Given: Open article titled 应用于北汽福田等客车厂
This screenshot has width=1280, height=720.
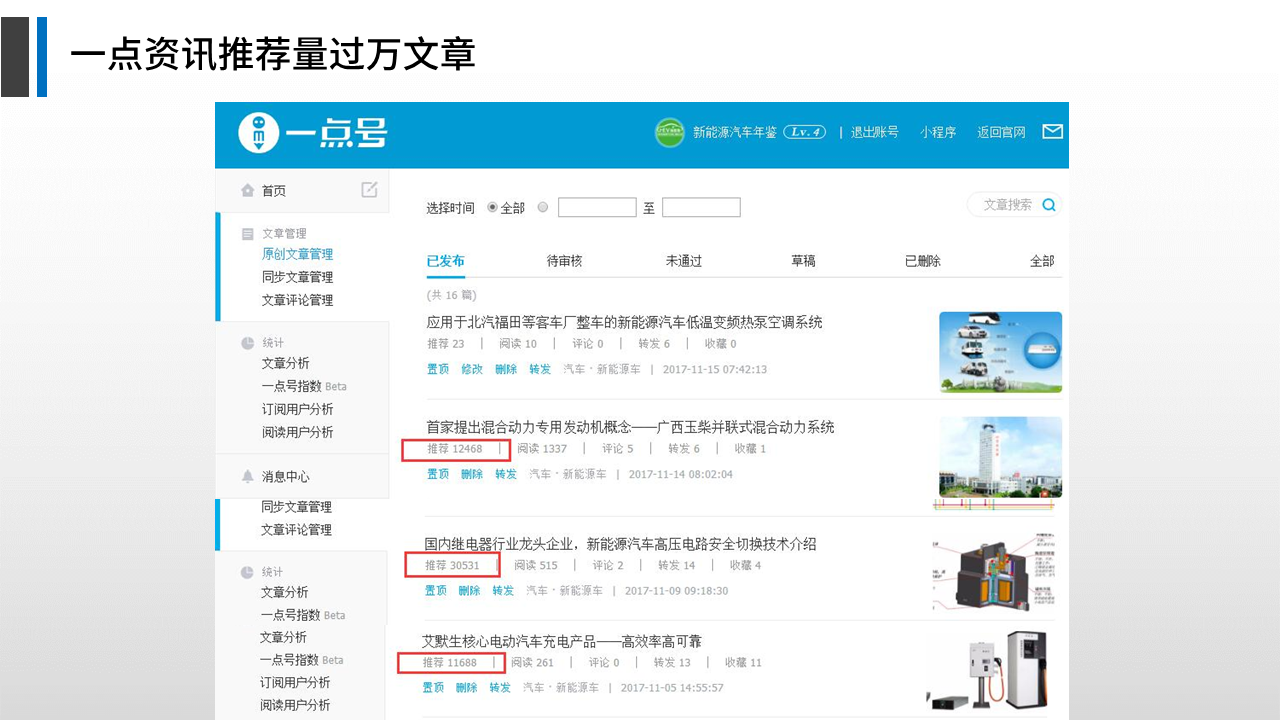Looking at the screenshot, I should pos(625,322).
